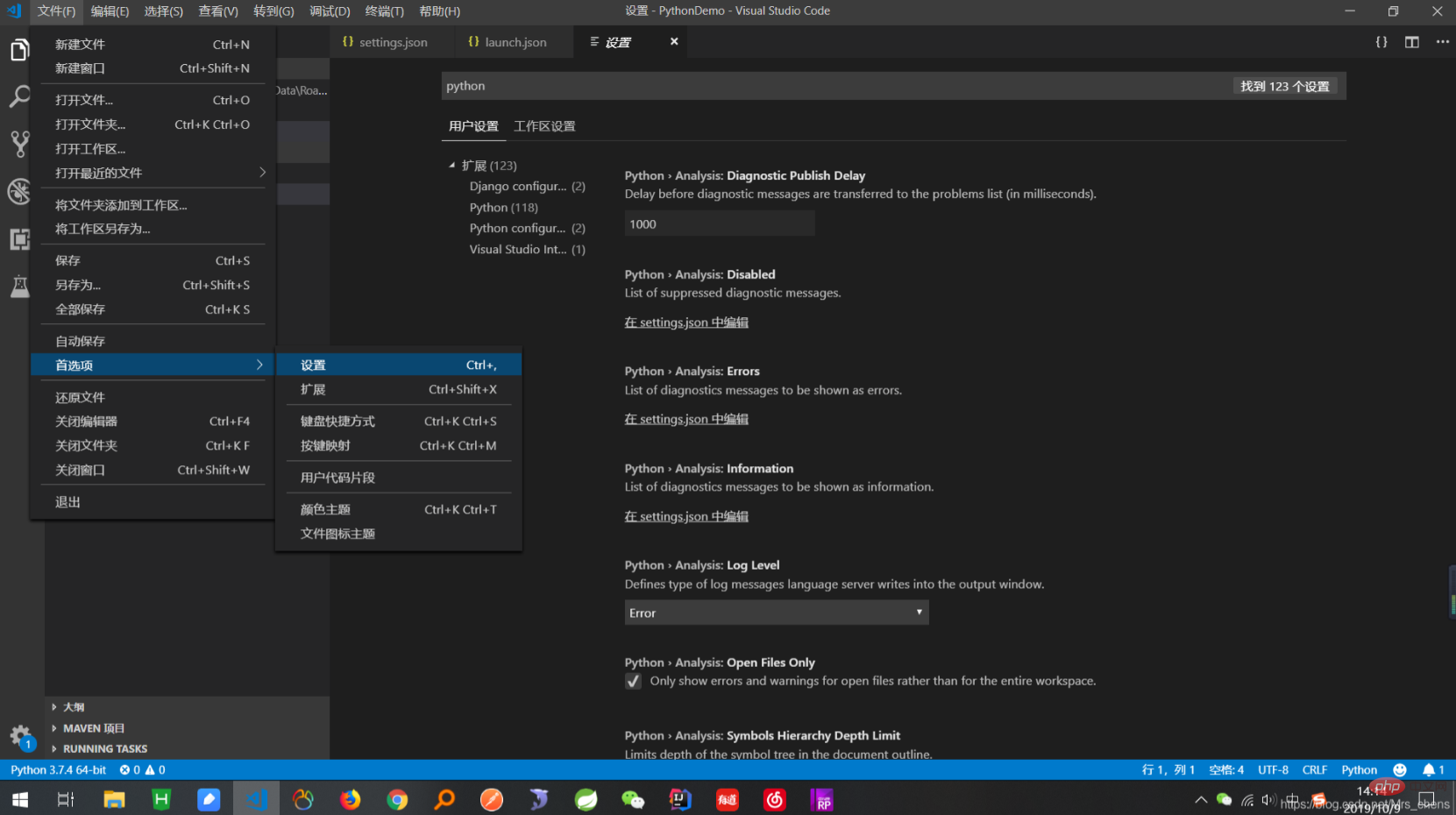This screenshot has width=1456, height=815.
Task: Click the Manage gear icon
Action: (x=19, y=736)
